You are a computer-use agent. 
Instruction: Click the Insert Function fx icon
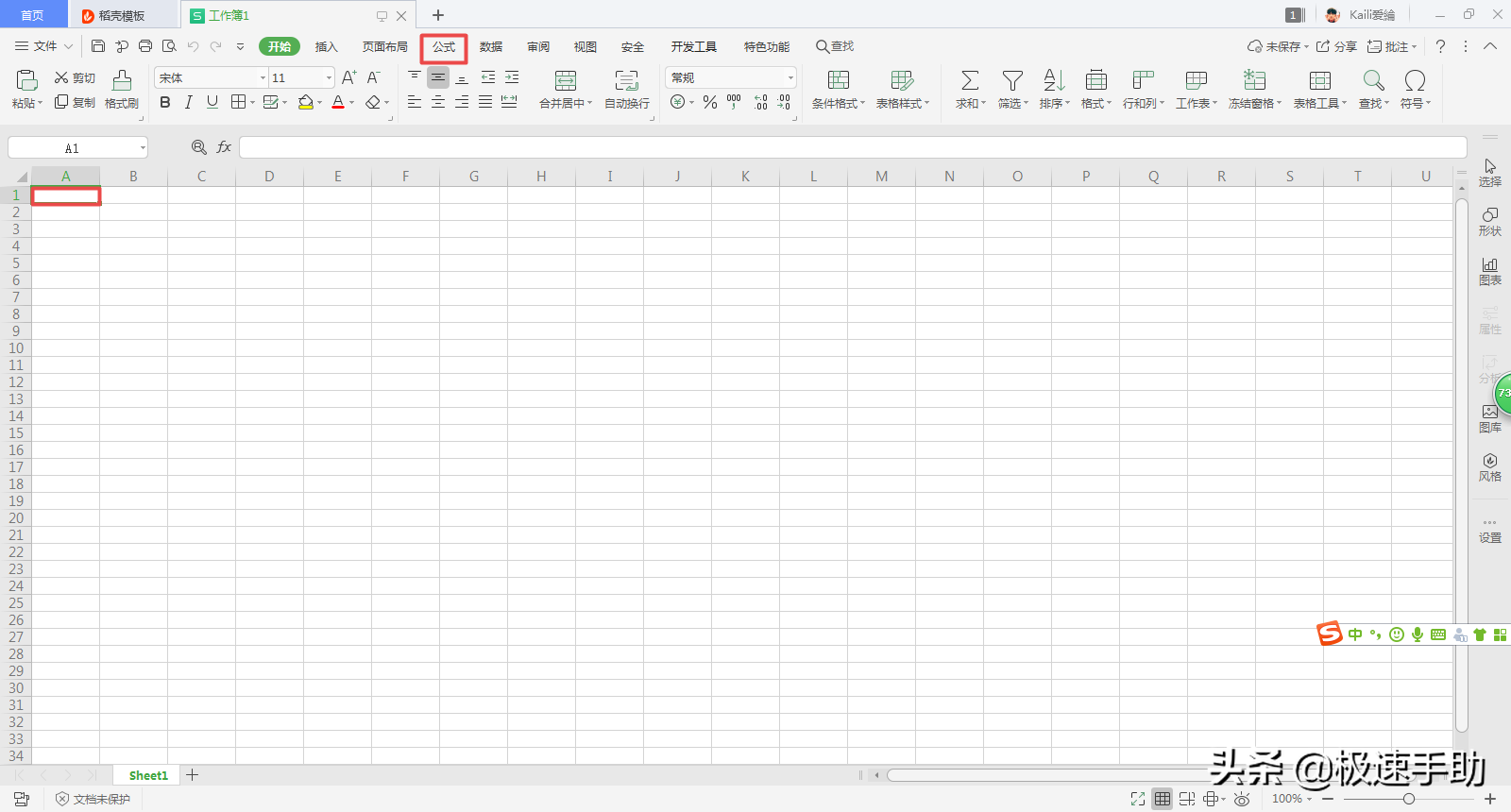coord(224,147)
